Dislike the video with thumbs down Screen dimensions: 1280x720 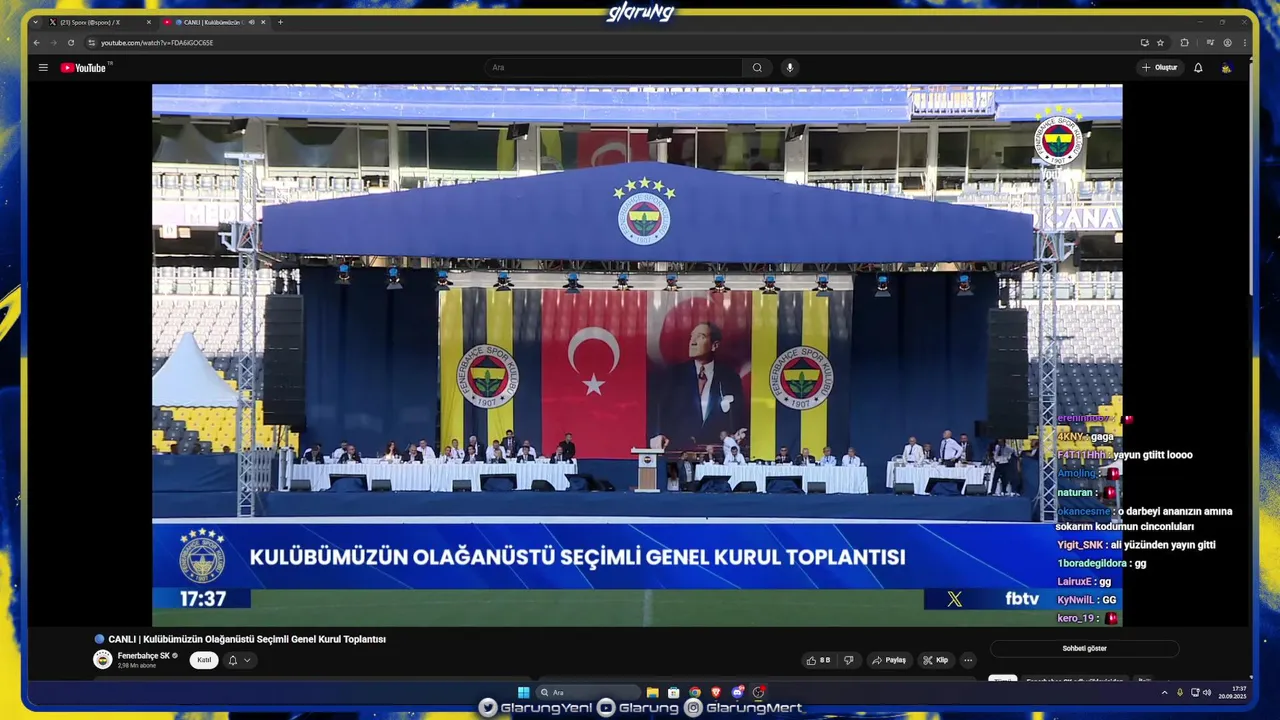click(x=849, y=660)
